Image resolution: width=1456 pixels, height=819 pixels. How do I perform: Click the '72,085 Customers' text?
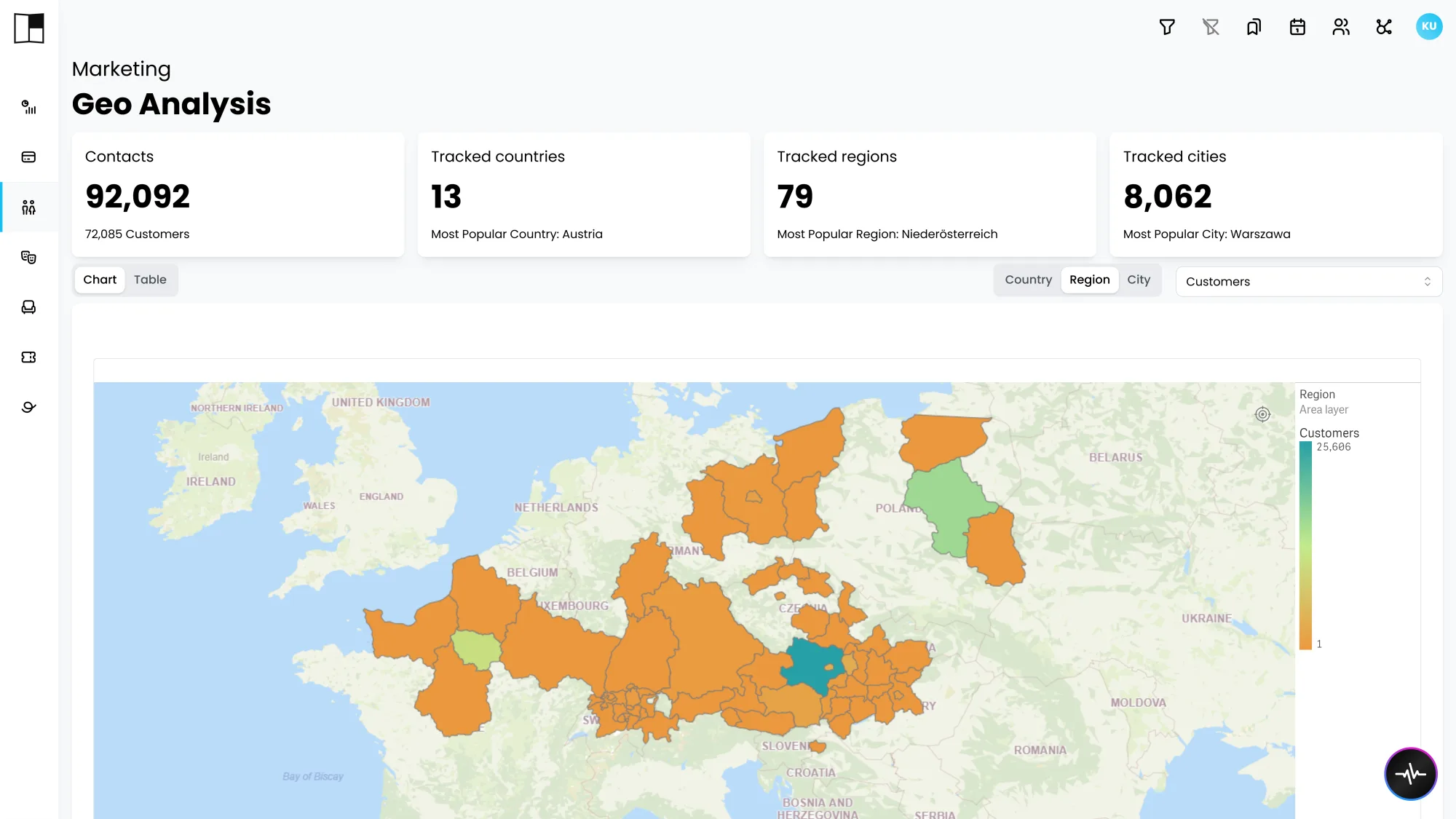click(137, 234)
